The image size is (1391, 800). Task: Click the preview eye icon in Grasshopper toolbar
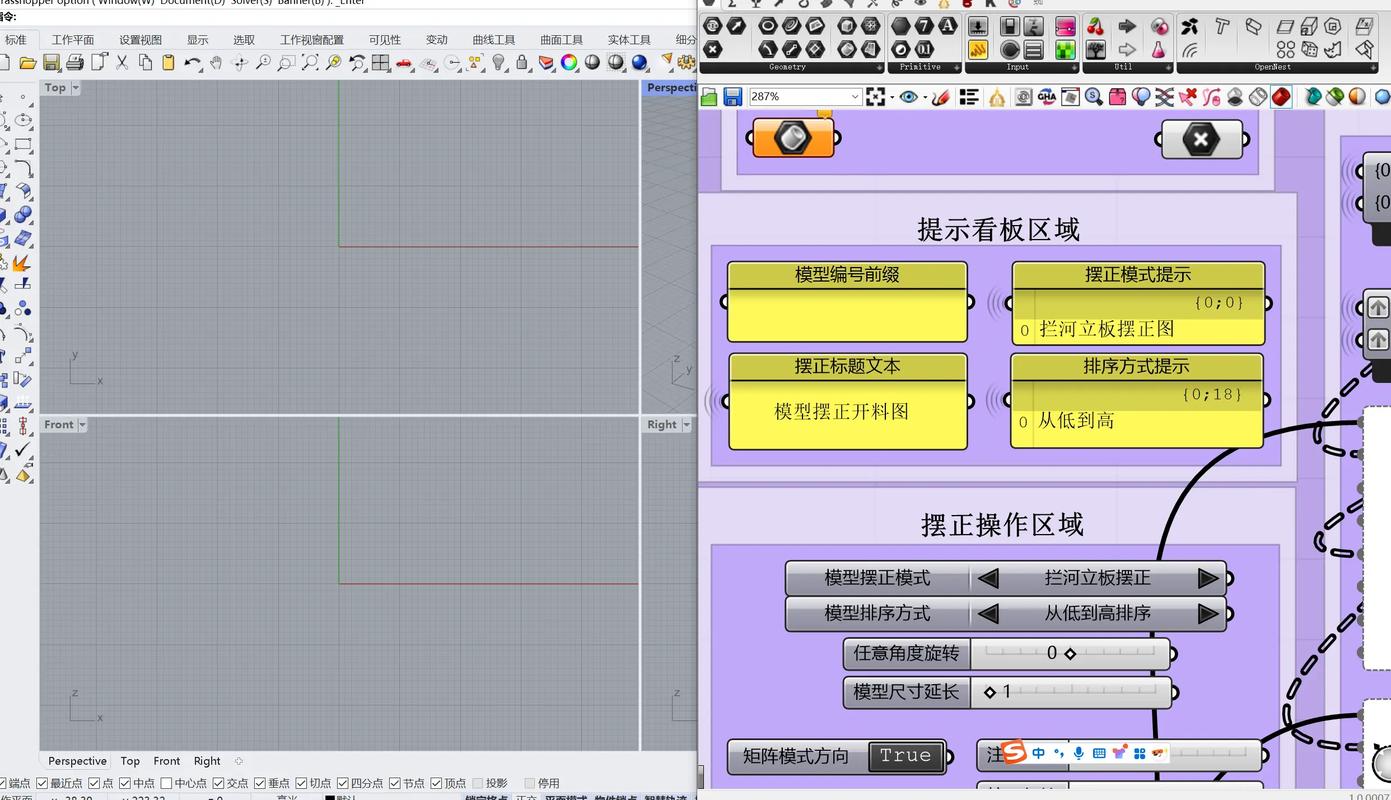click(910, 97)
